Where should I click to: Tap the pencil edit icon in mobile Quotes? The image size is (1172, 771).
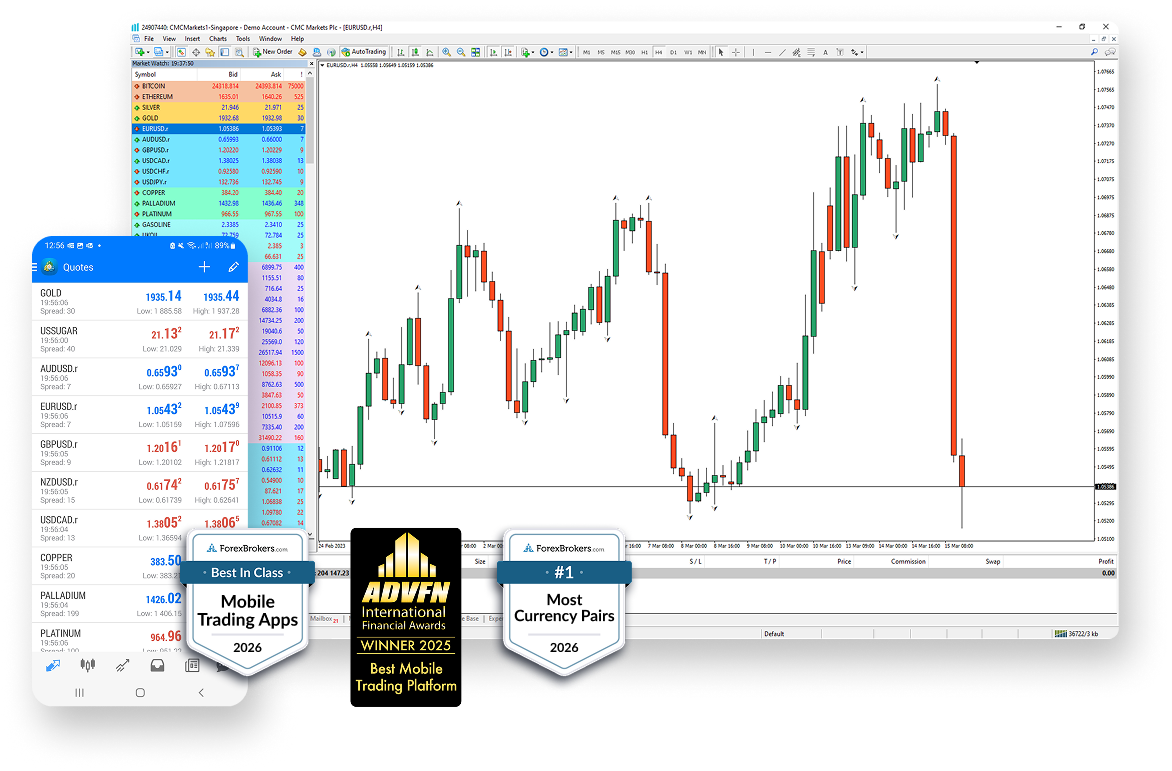(x=233, y=267)
